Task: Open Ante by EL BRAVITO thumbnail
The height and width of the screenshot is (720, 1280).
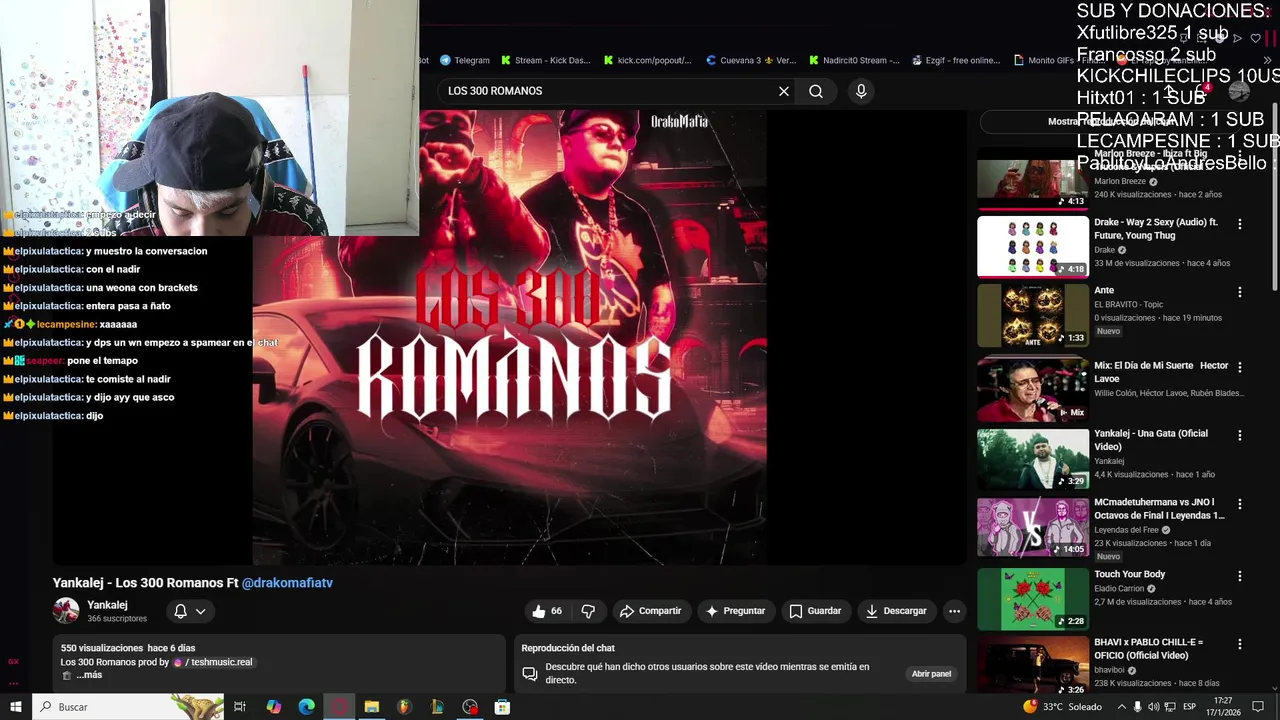Action: coord(1032,316)
